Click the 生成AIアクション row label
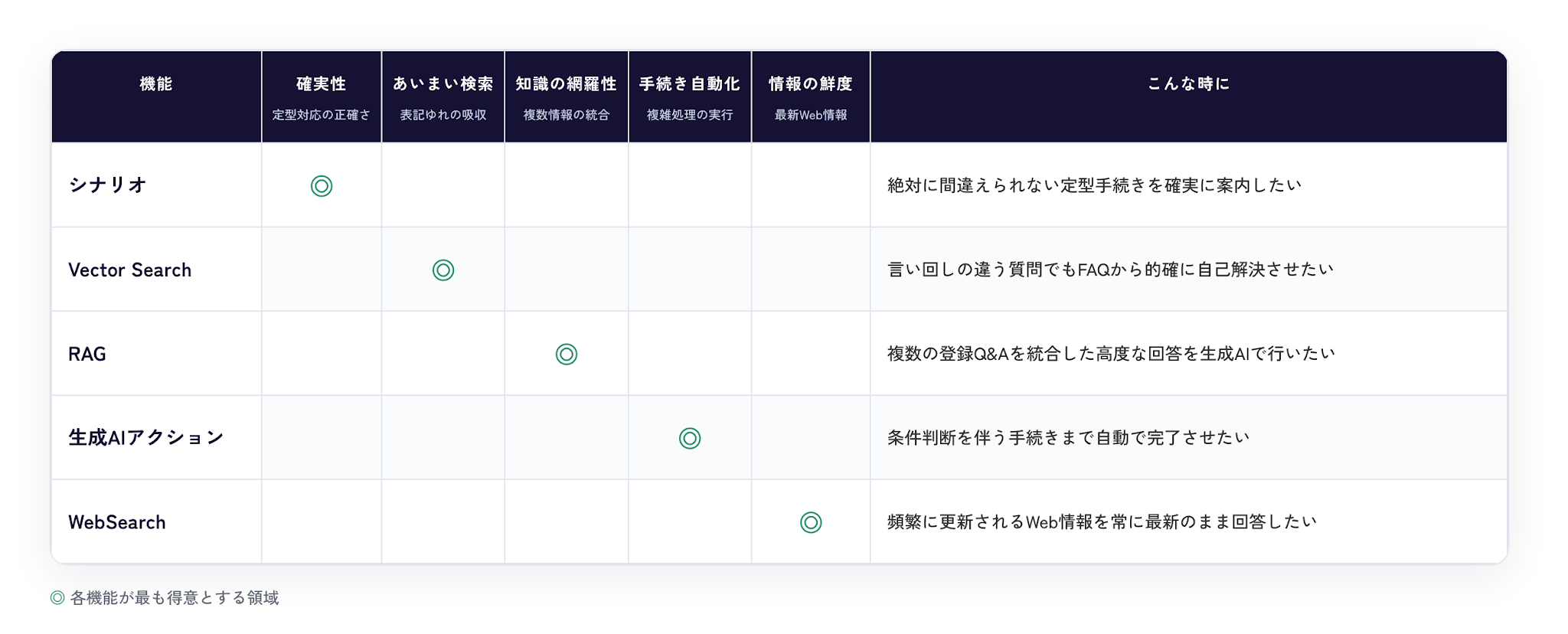Screen dimensions: 1568x634 (x=146, y=437)
